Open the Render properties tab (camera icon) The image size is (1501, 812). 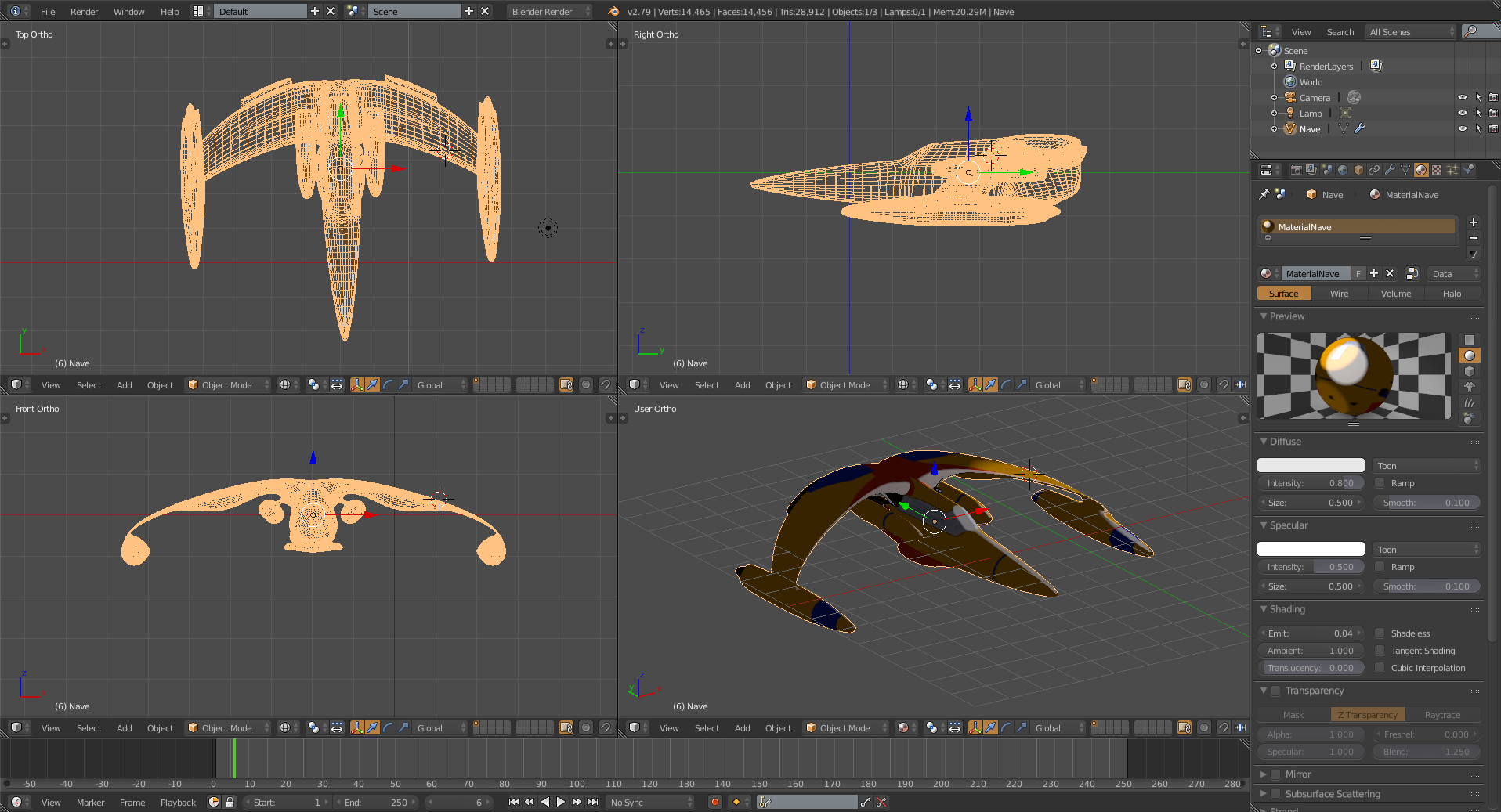click(x=1296, y=170)
